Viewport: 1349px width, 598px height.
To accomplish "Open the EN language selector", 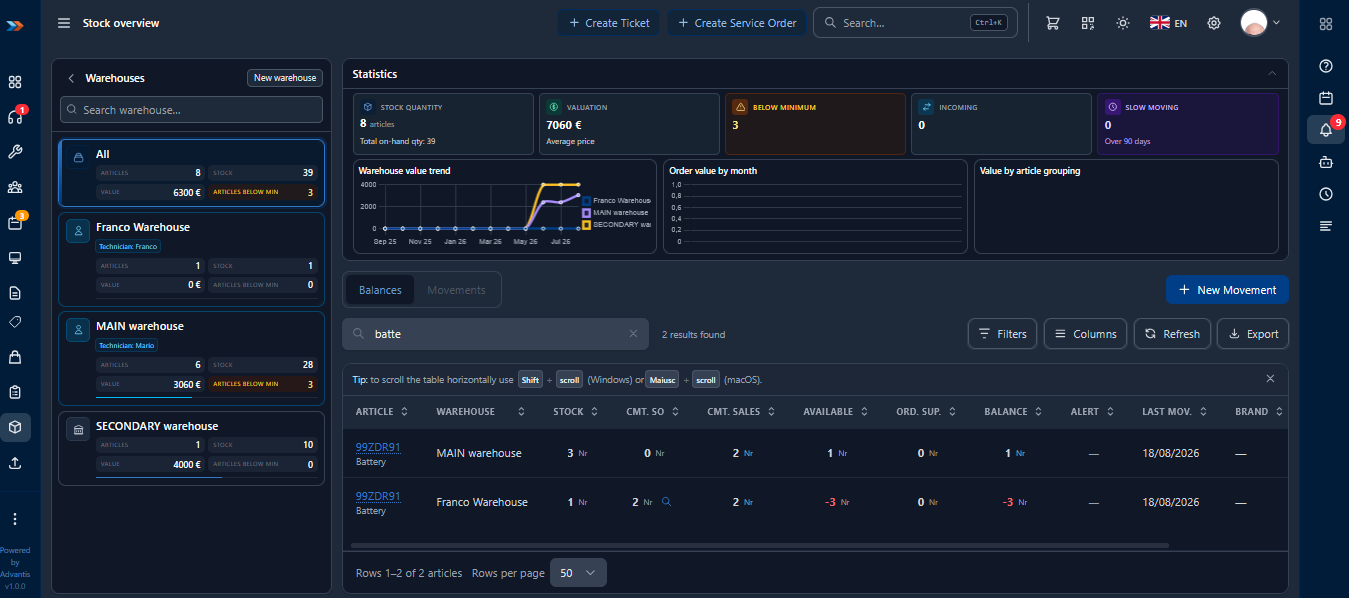I will pos(1168,23).
